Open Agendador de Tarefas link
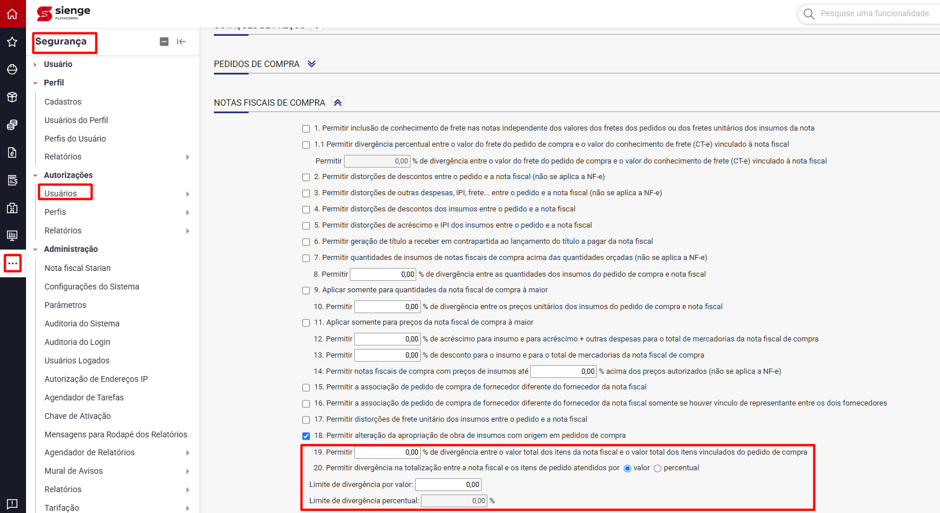This screenshot has width=940, height=513. coord(84,397)
